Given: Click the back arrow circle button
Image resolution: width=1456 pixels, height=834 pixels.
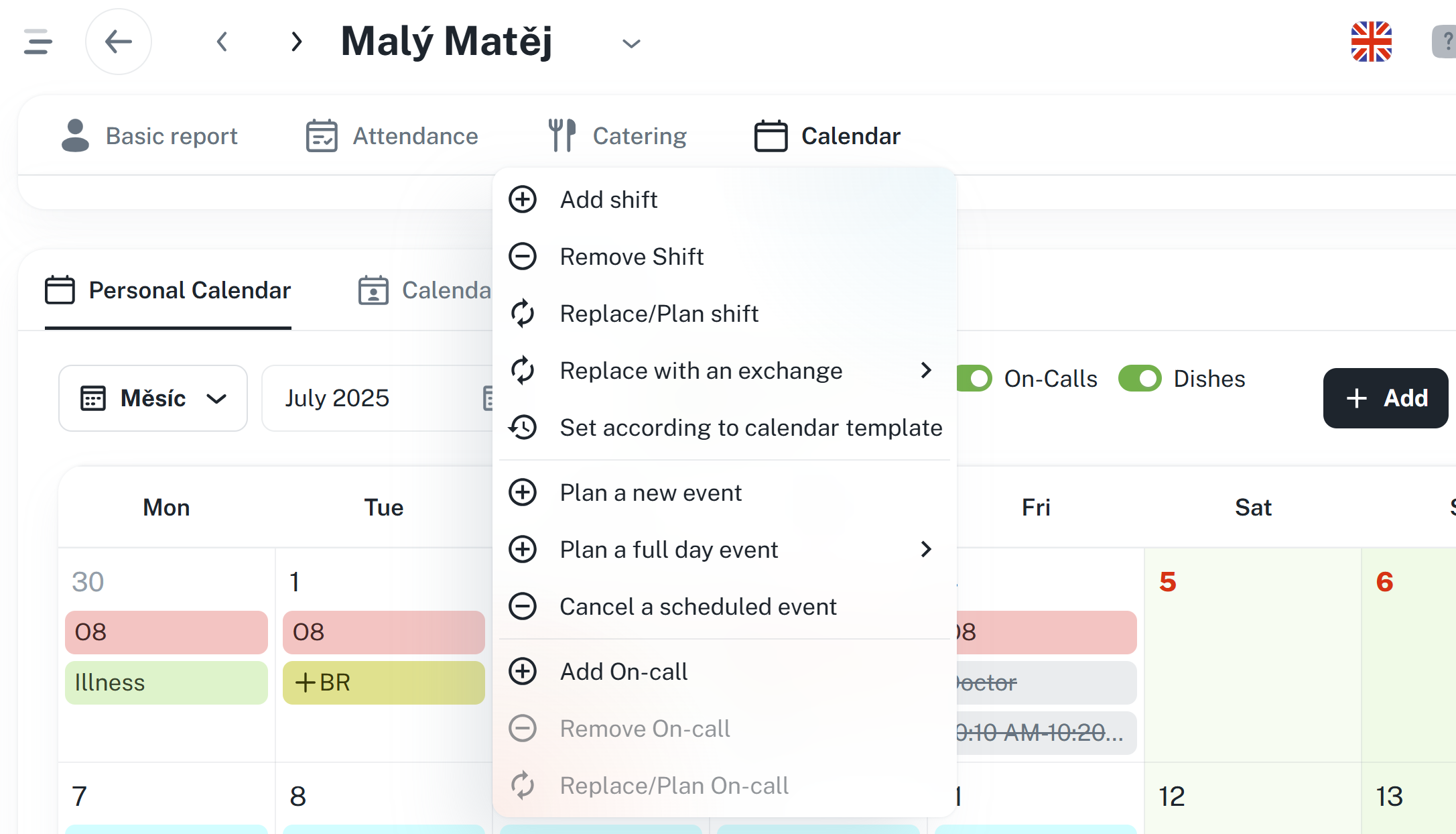Looking at the screenshot, I should 119,42.
